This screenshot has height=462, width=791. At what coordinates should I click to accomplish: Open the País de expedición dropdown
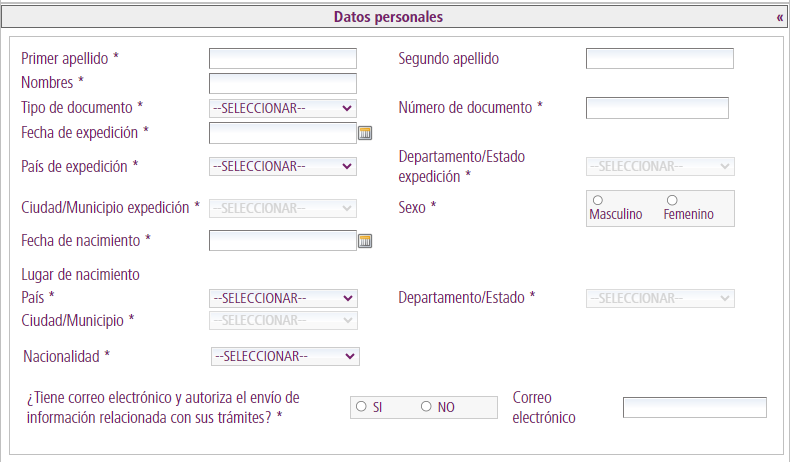[x=282, y=166]
